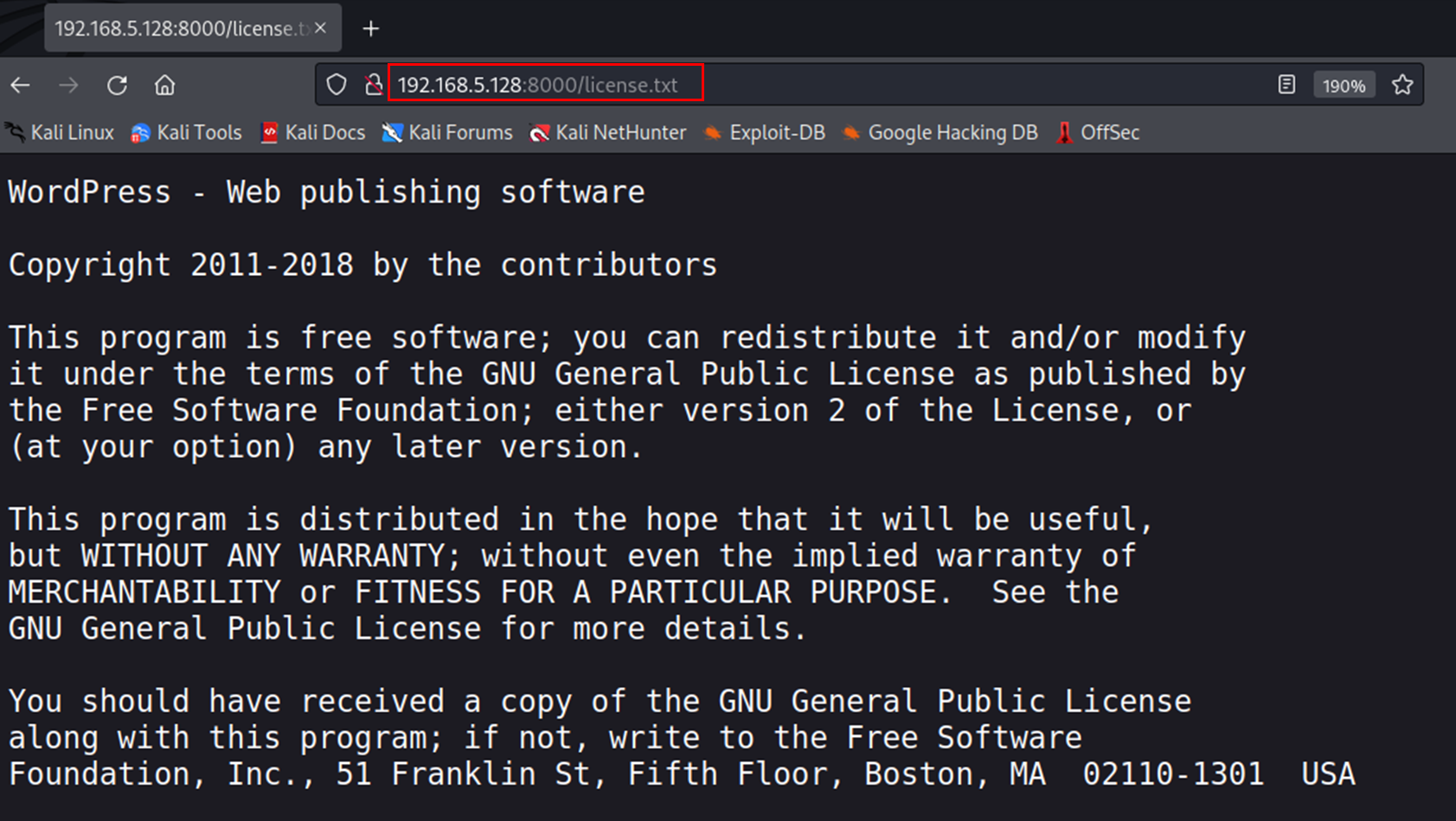
Task: Click 'GNU General Public License for more details' line
Action: (x=407, y=628)
